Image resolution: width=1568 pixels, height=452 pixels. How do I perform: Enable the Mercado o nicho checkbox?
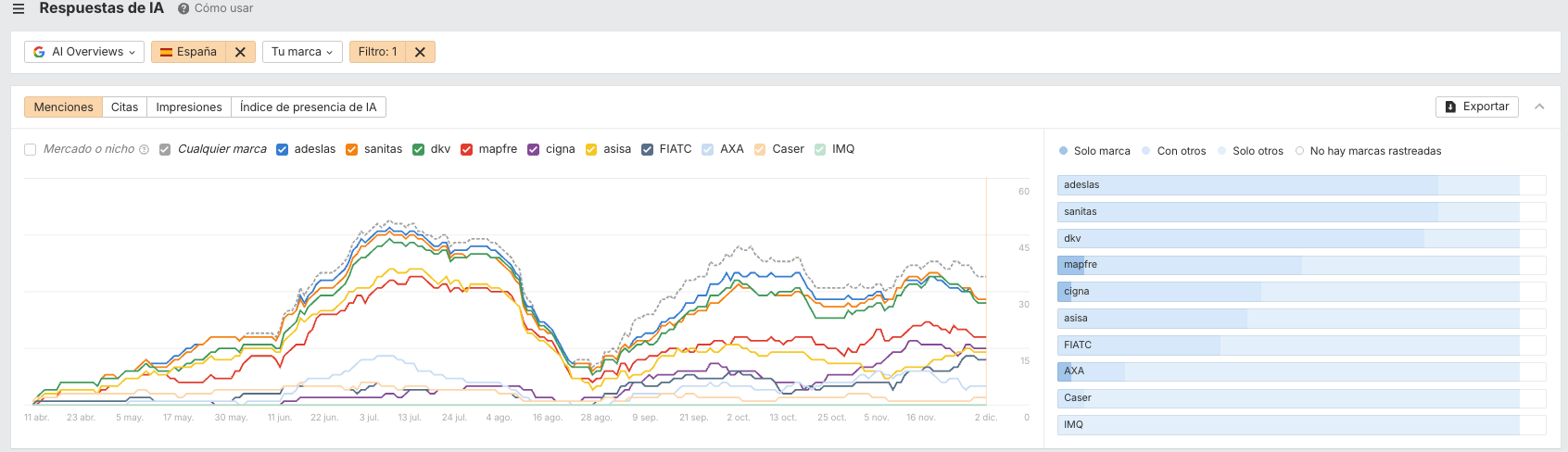point(31,149)
